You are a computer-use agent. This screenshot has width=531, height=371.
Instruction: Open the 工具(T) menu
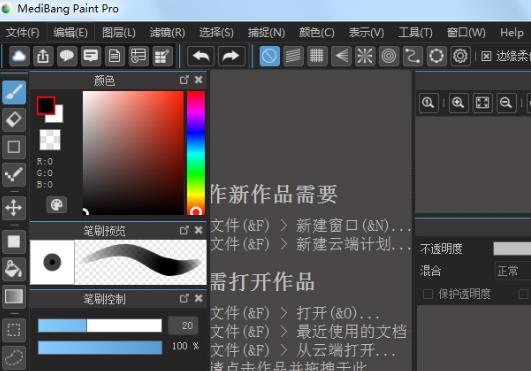[416, 32]
